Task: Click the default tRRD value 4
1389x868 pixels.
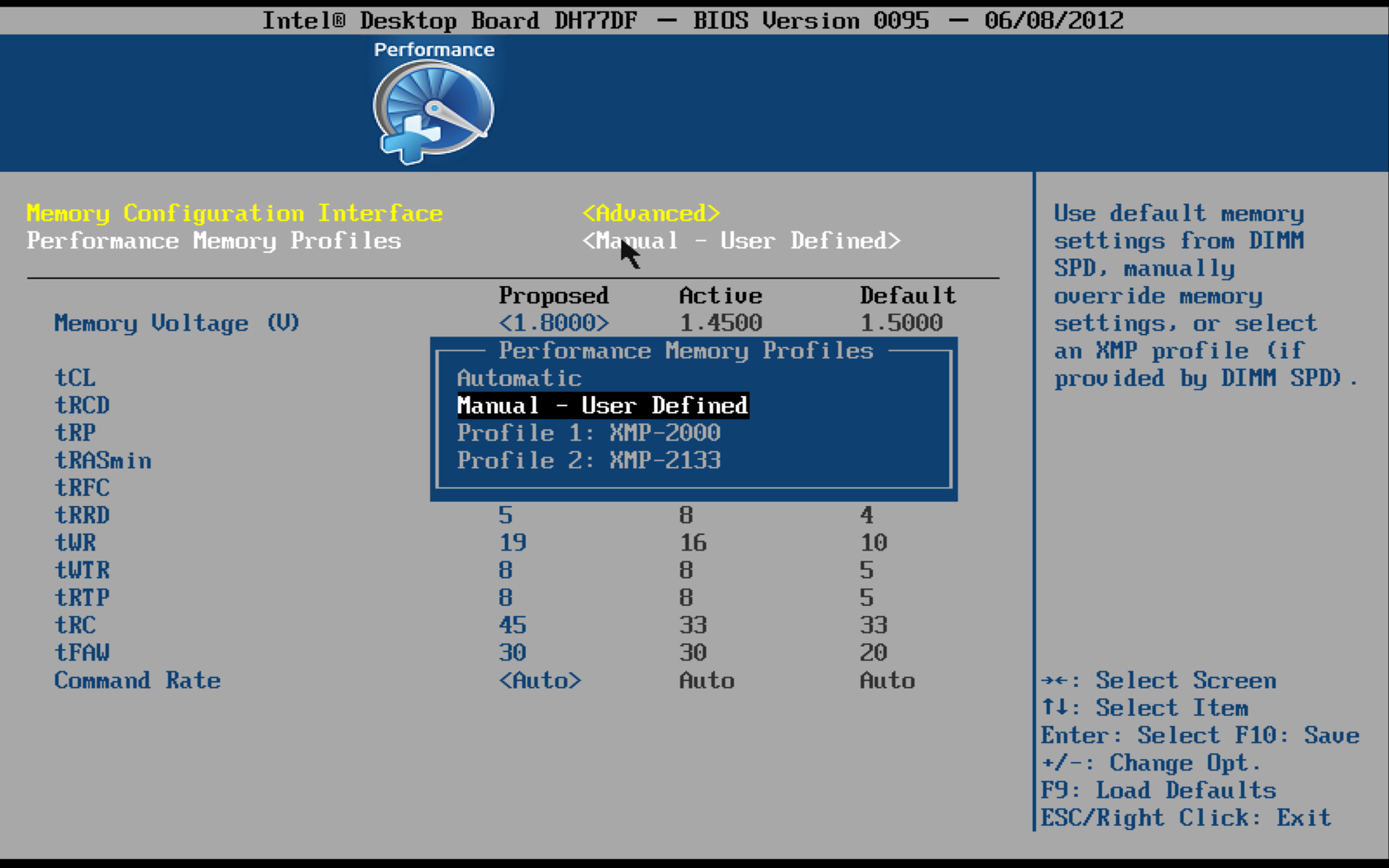Action: [866, 515]
